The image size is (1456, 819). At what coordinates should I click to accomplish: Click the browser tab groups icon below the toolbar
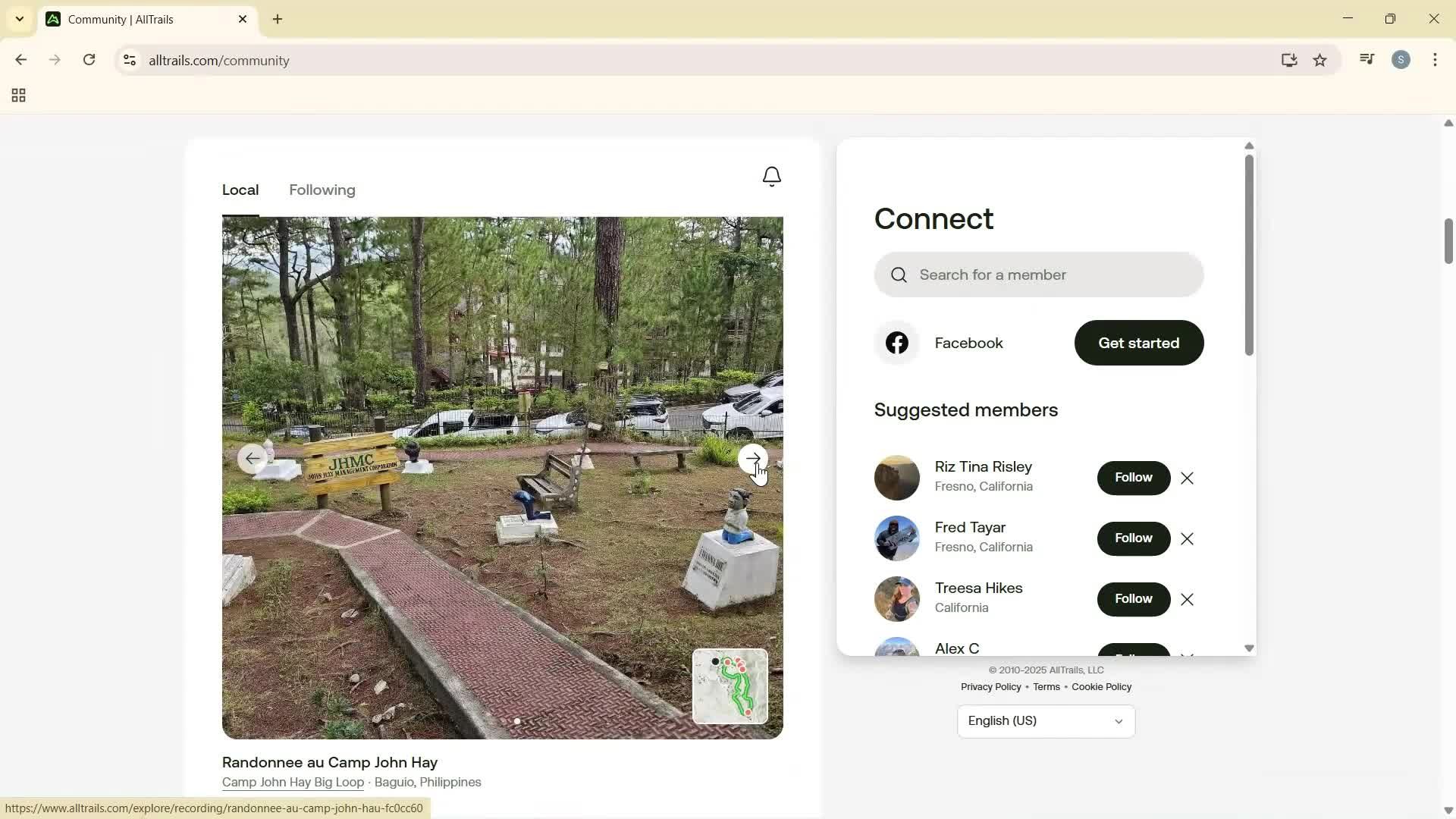17,96
